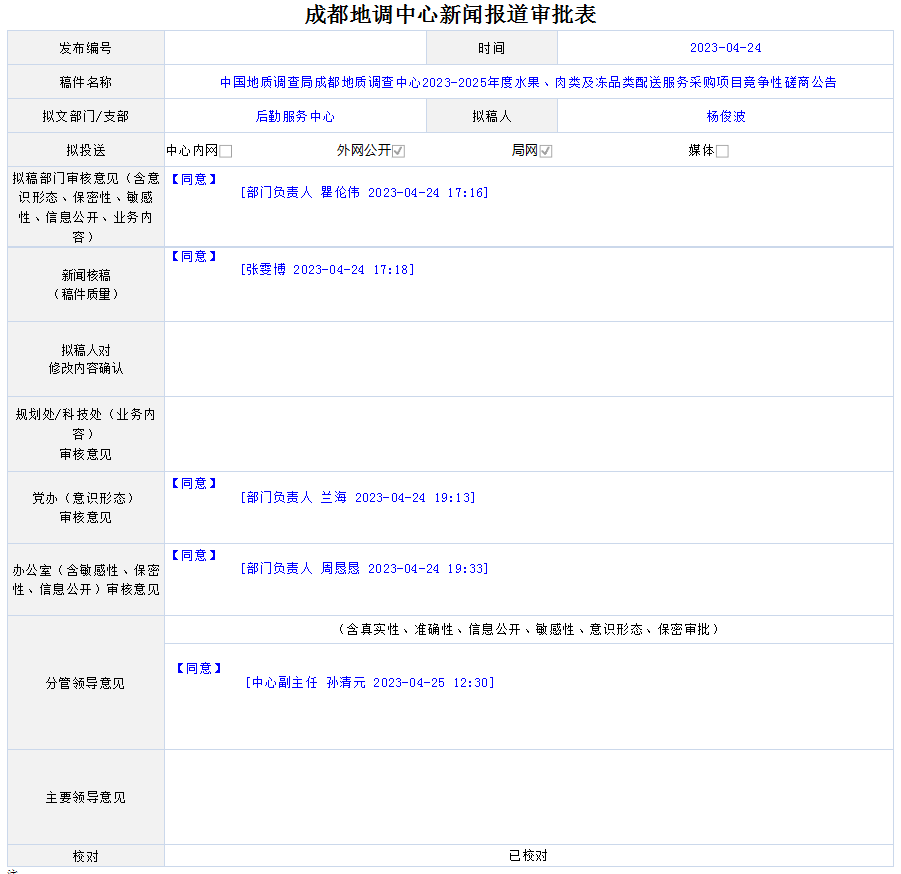Click the 校对 label cell
Viewport: 901px width, 874px height.
(x=86, y=856)
